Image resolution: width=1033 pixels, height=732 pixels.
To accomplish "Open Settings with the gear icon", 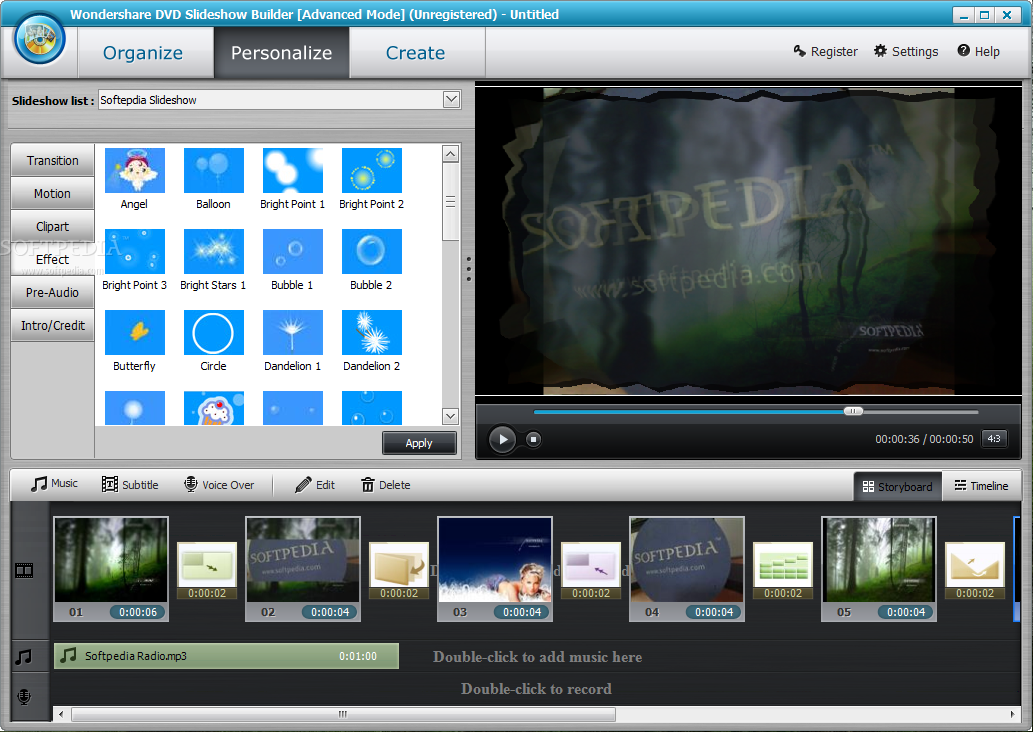I will tap(906, 51).
